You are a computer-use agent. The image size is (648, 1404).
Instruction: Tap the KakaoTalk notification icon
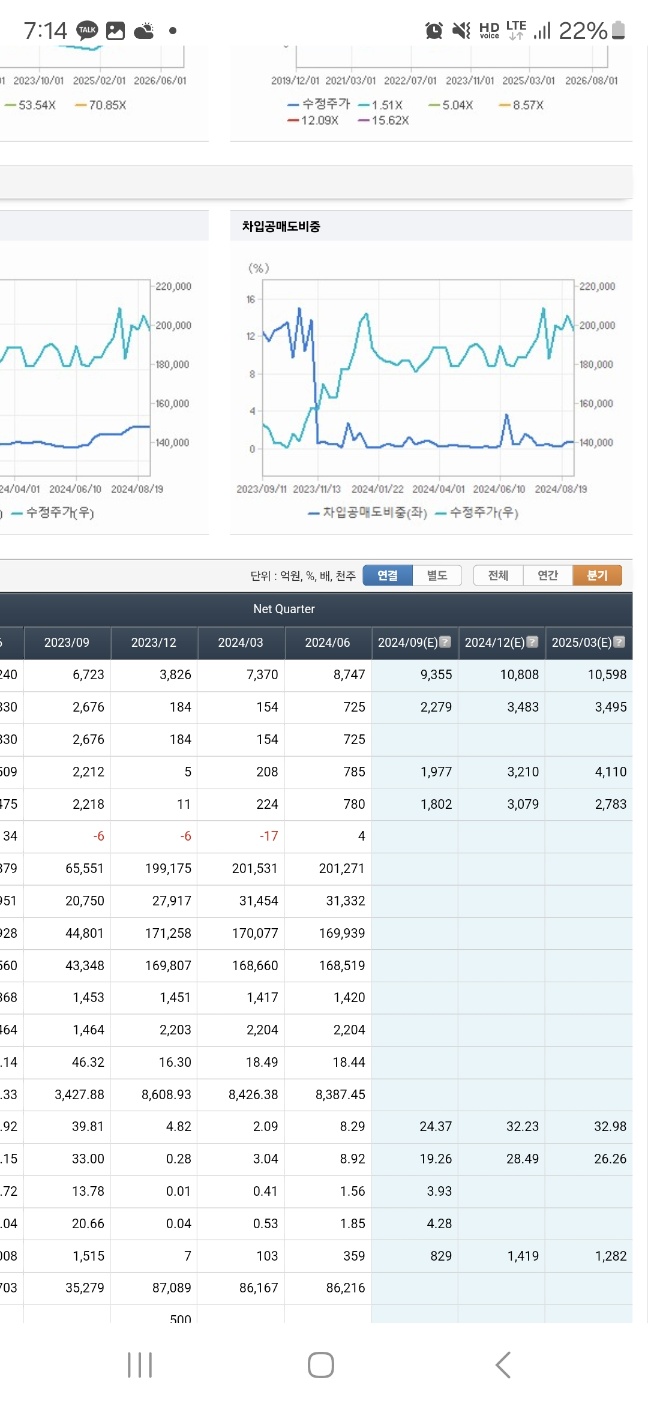click(88, 31)
